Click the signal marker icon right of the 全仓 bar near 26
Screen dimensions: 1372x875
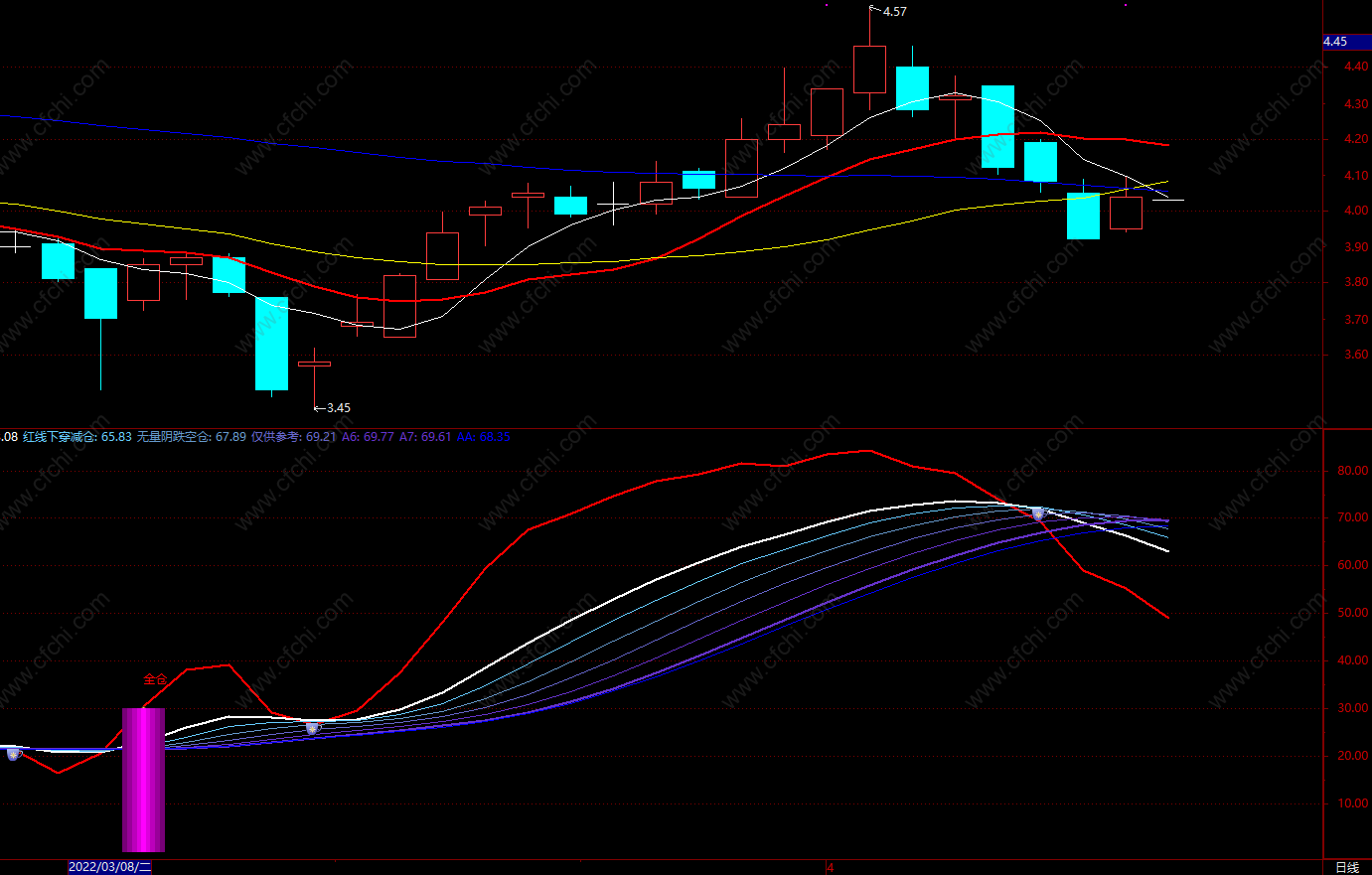point(312,728)
